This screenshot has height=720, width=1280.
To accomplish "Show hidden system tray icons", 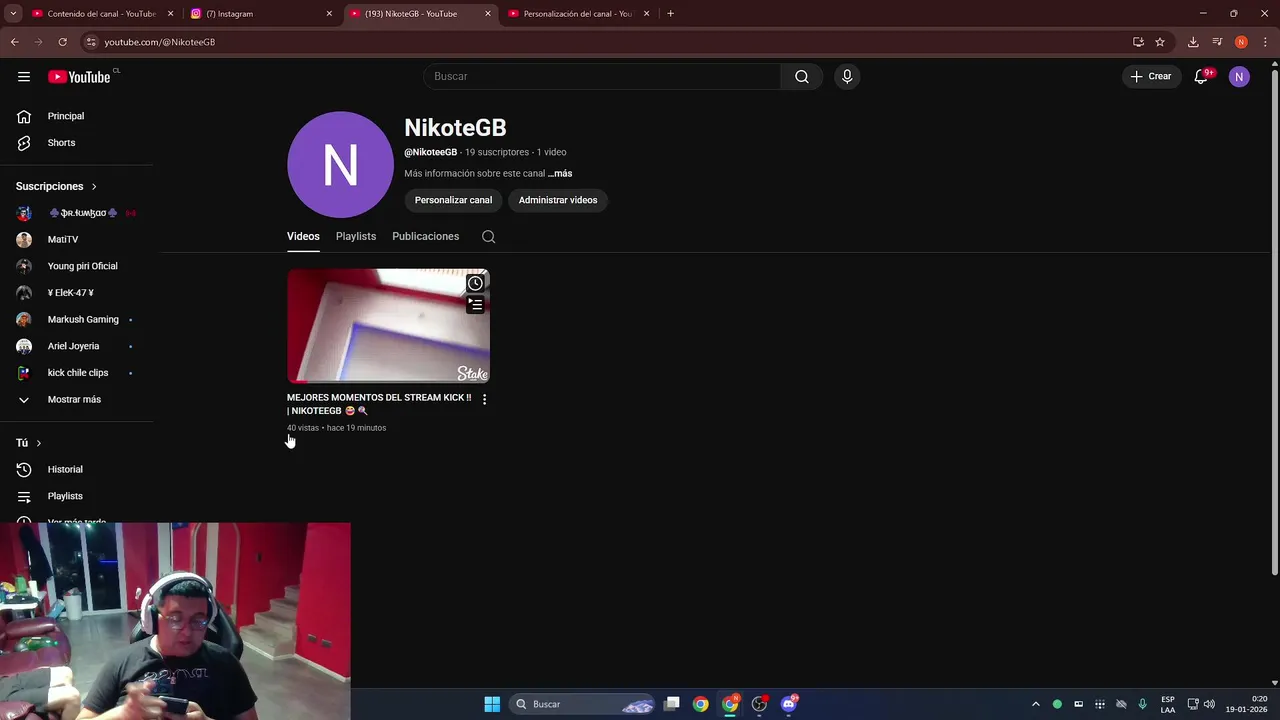I will (1035, 704).
